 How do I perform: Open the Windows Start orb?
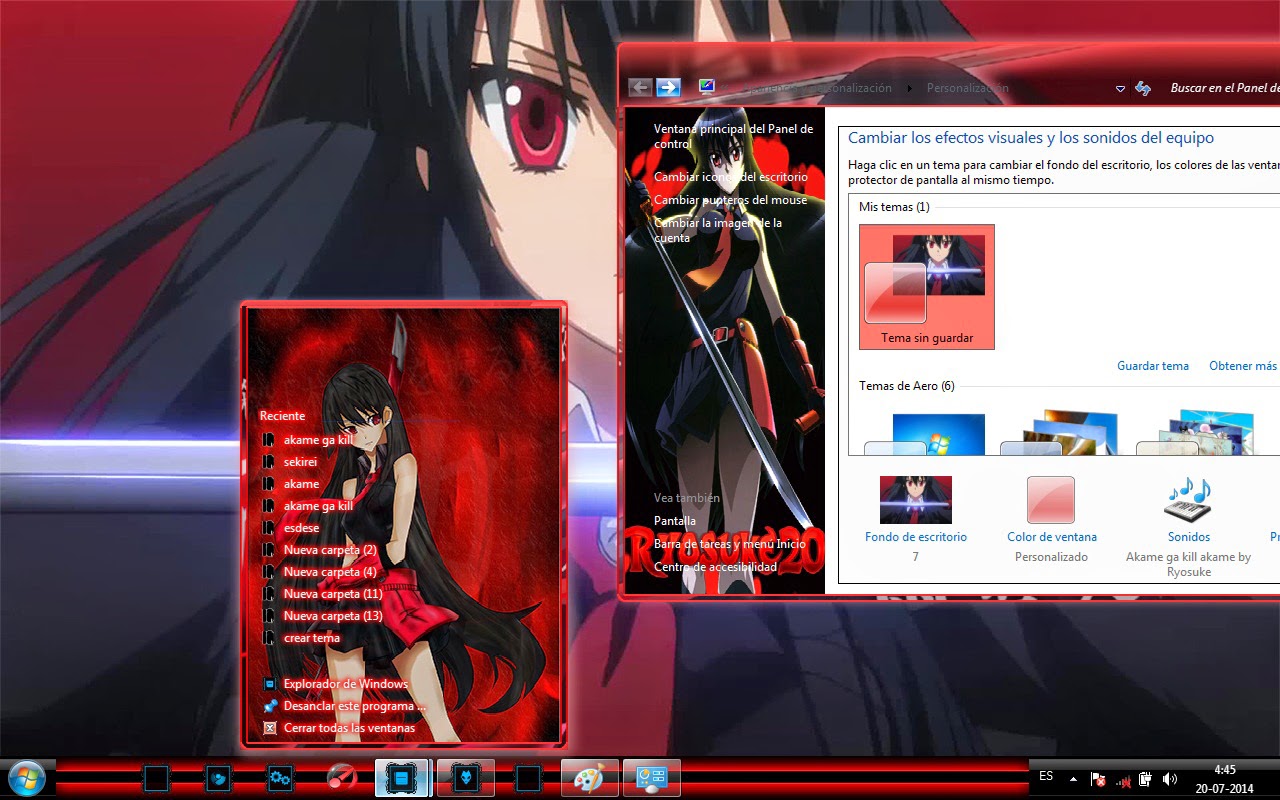pyautogui.click(x=26, y=778)
